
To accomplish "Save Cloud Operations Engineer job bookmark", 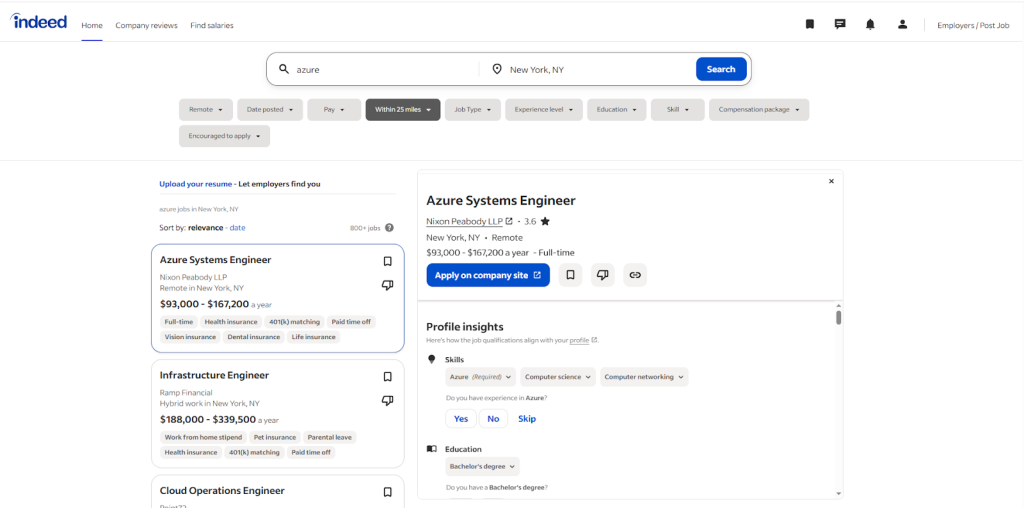I will point(387,492).
